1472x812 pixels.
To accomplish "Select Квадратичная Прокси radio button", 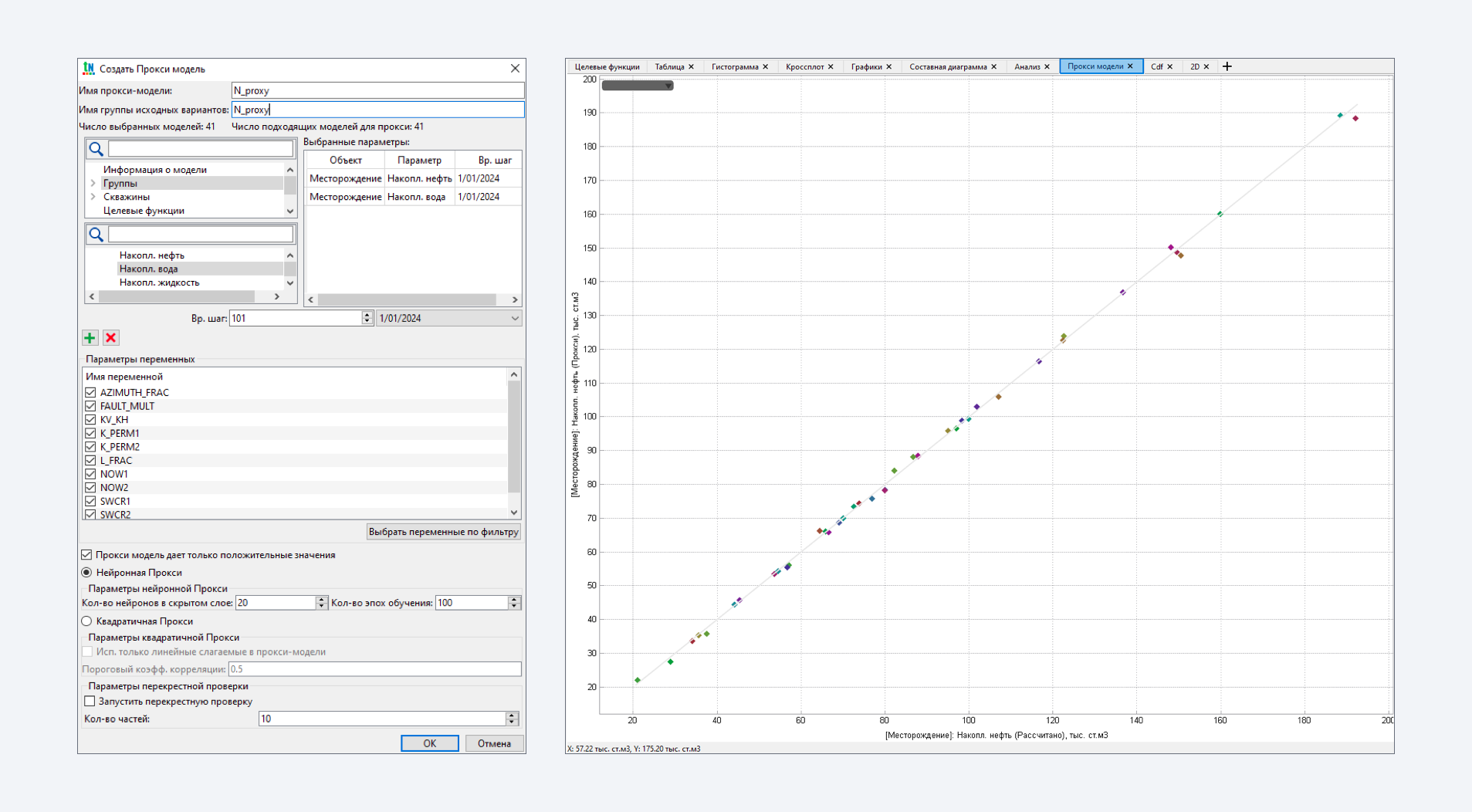I will (86, 621).
